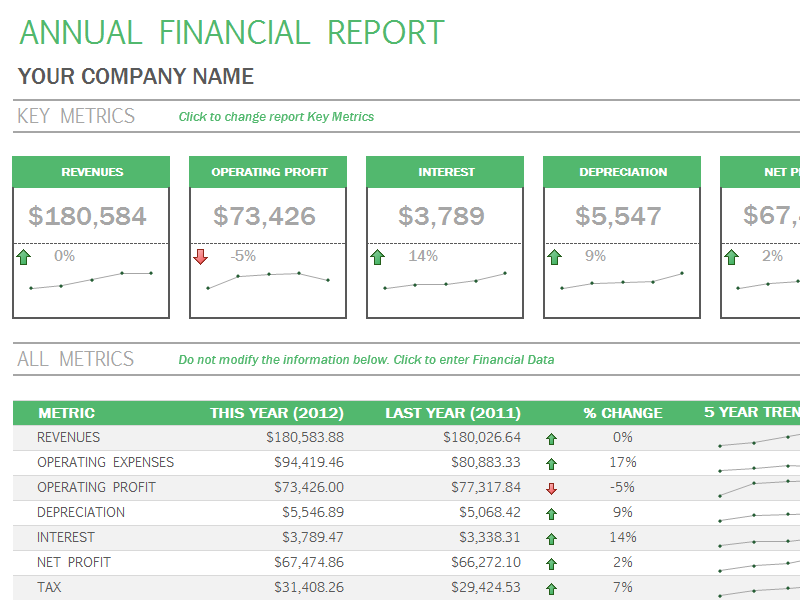
Task: Click the 'Click to change report Key Metrics' link
Action: pos(276,117)
